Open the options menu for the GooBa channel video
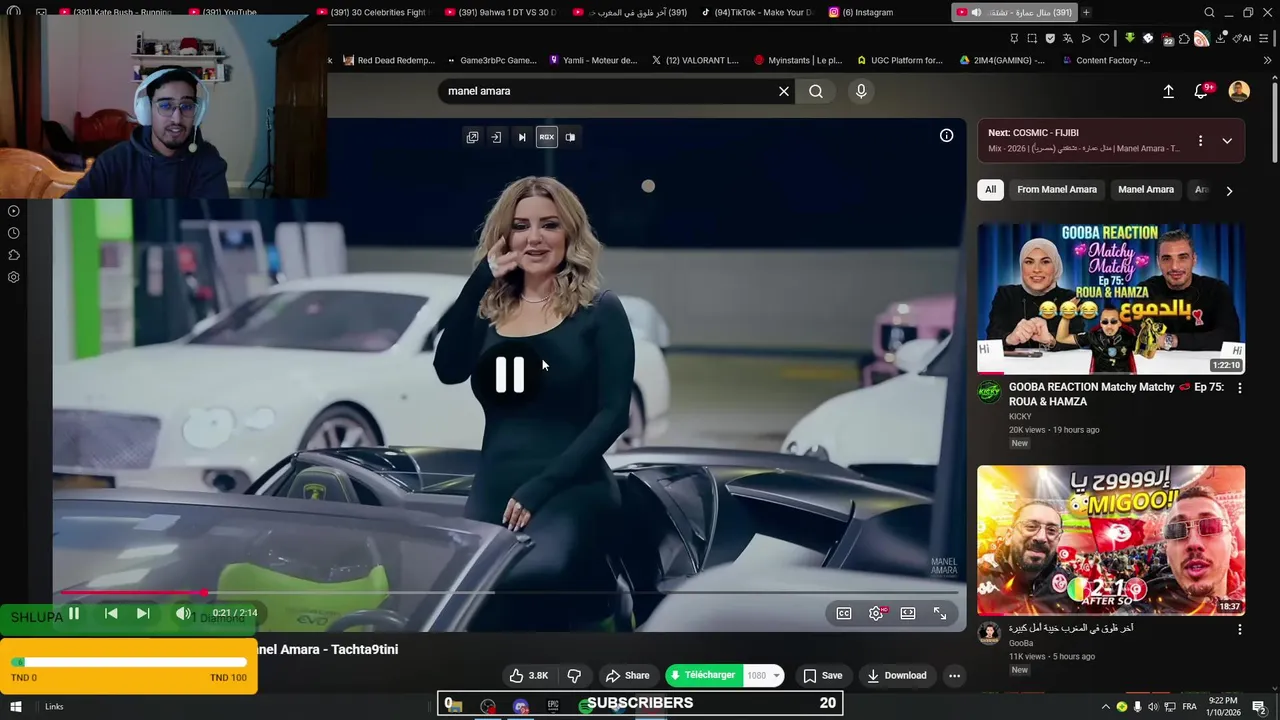The image size is (1280, 720). coord(1239,629)
